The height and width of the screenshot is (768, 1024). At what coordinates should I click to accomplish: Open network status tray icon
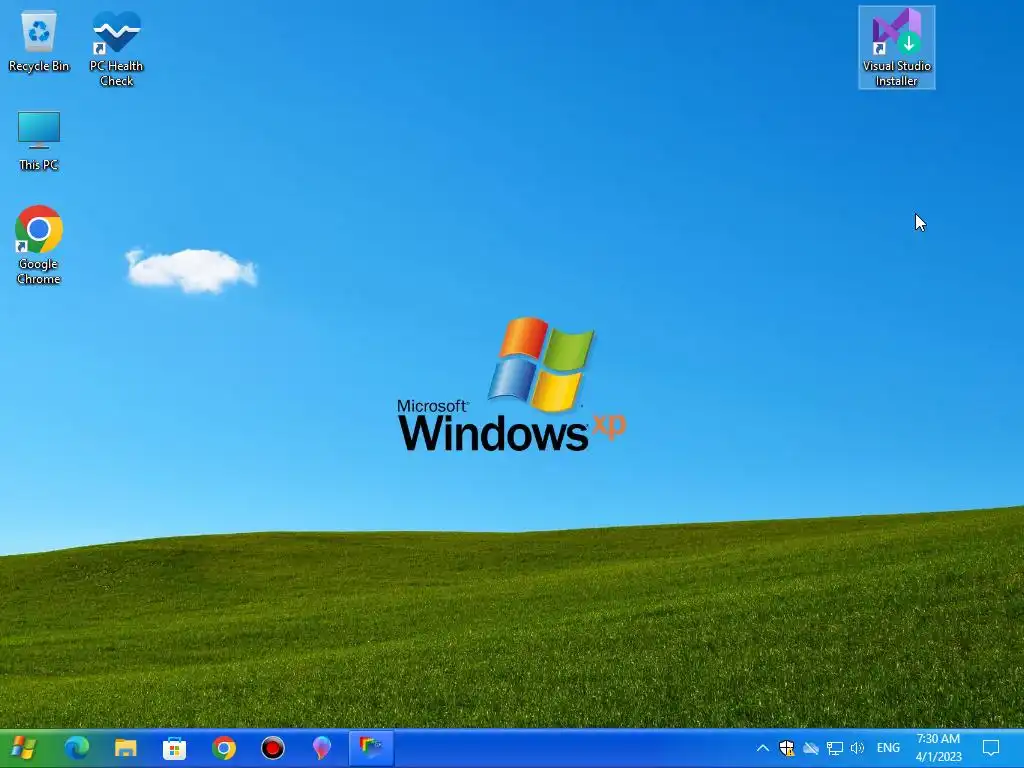(834, 748)
